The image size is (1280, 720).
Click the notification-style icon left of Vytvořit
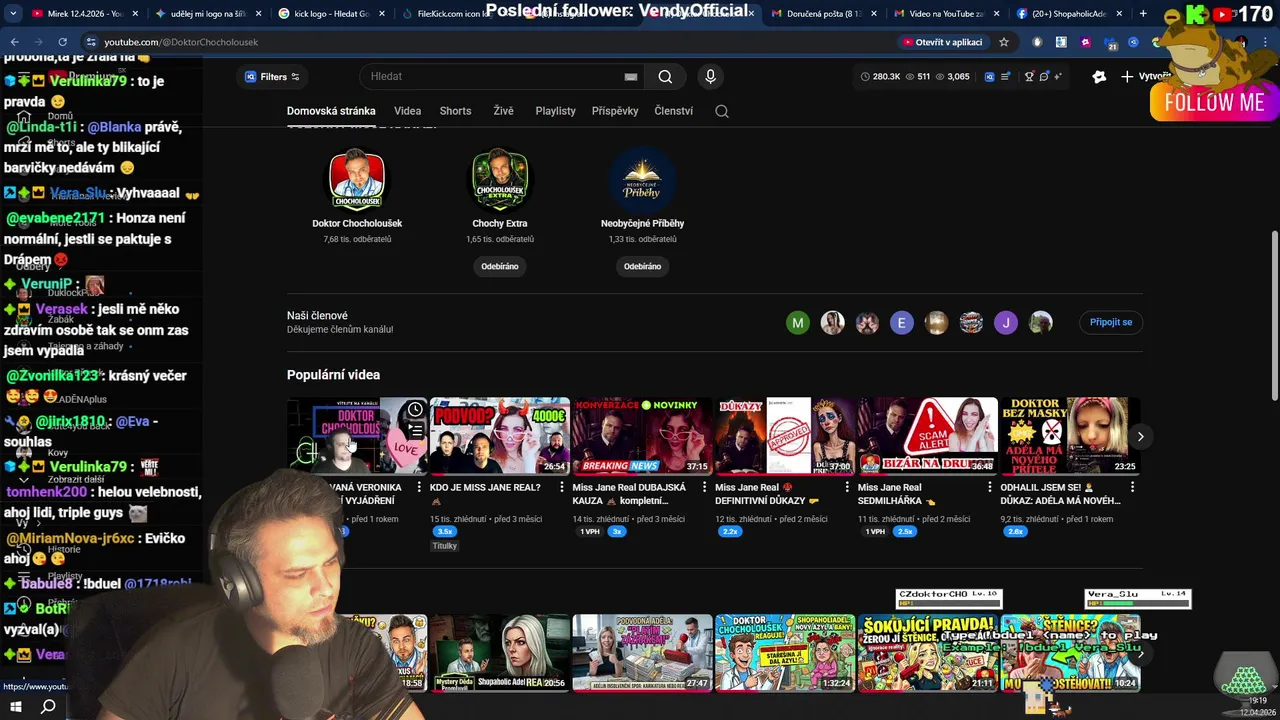[x=1099, y=77]
